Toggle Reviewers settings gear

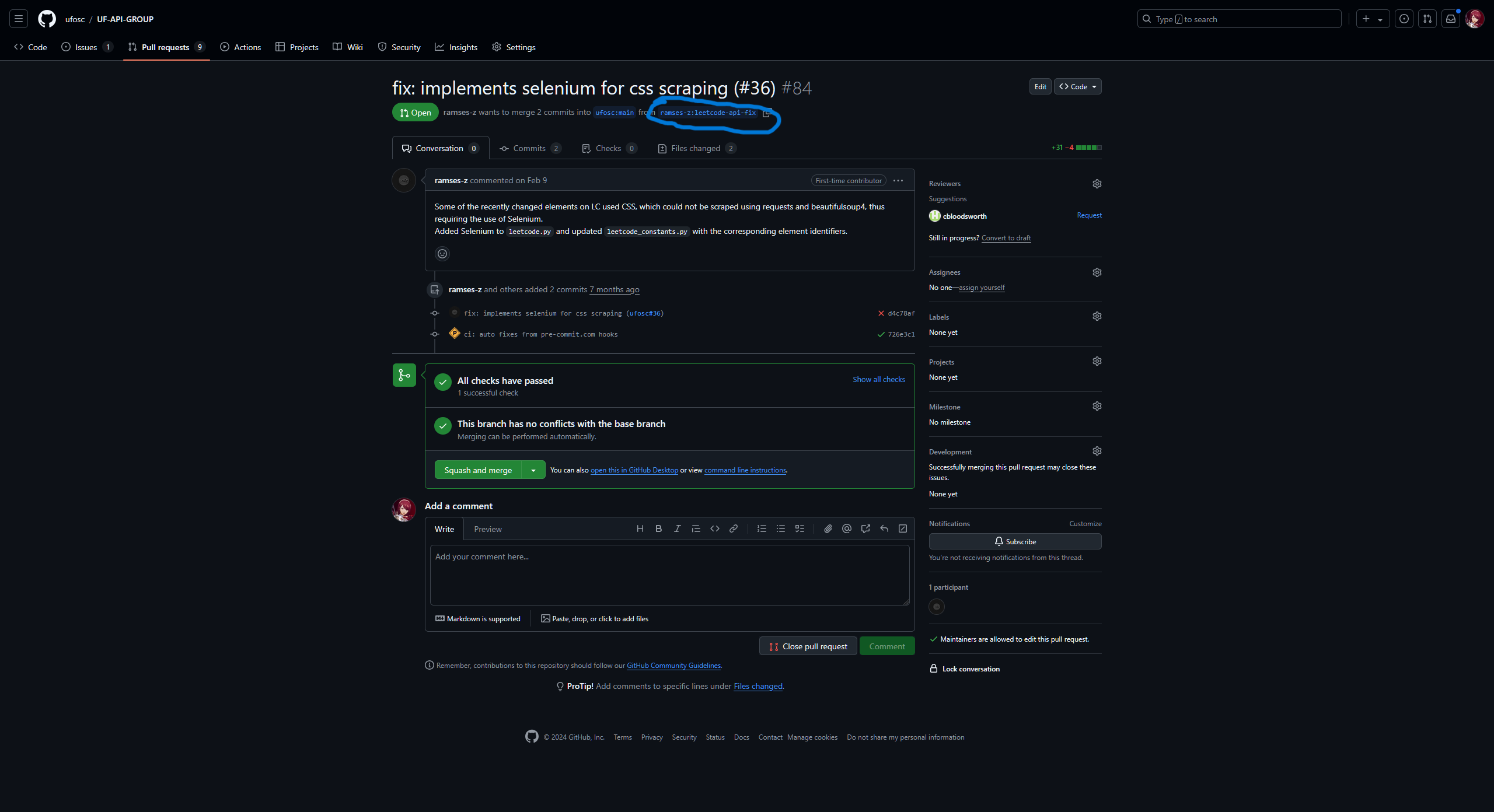[x=1097, y=184]
